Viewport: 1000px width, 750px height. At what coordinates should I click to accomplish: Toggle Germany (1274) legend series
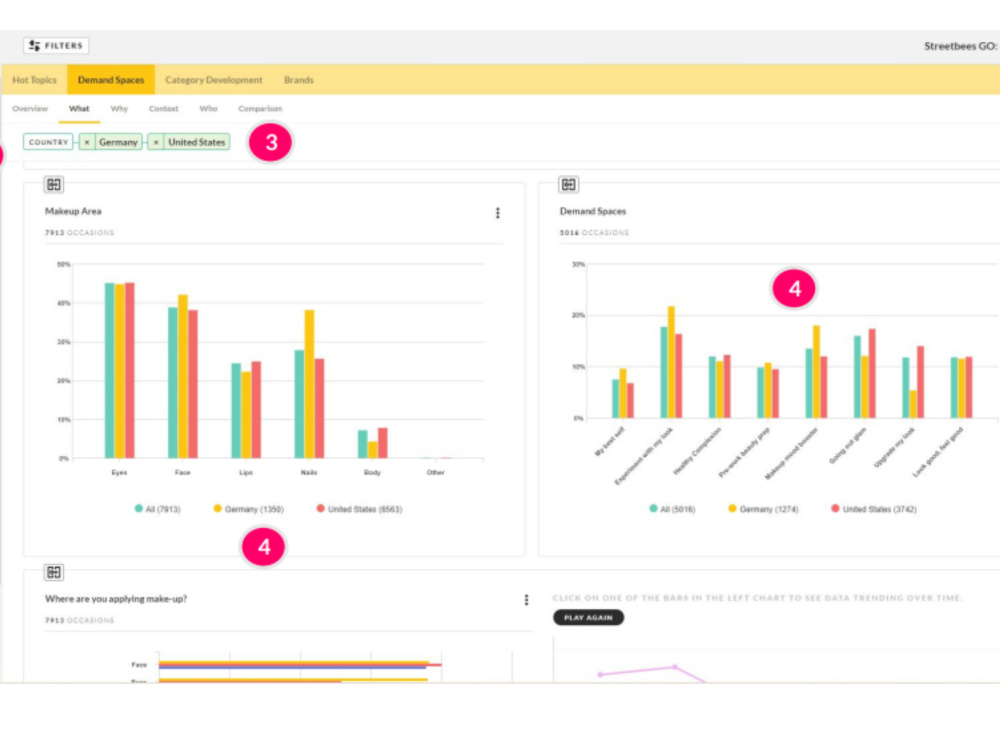point(763,509)
